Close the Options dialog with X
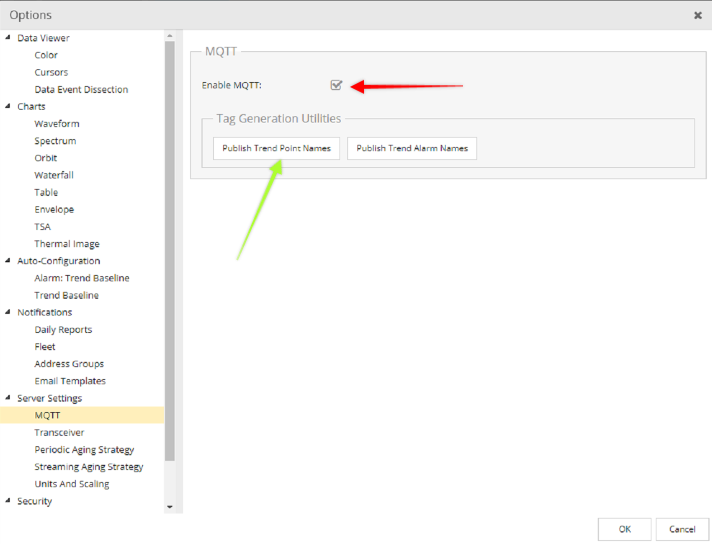The width and height of the screenshot is (712, 544). 698,15
